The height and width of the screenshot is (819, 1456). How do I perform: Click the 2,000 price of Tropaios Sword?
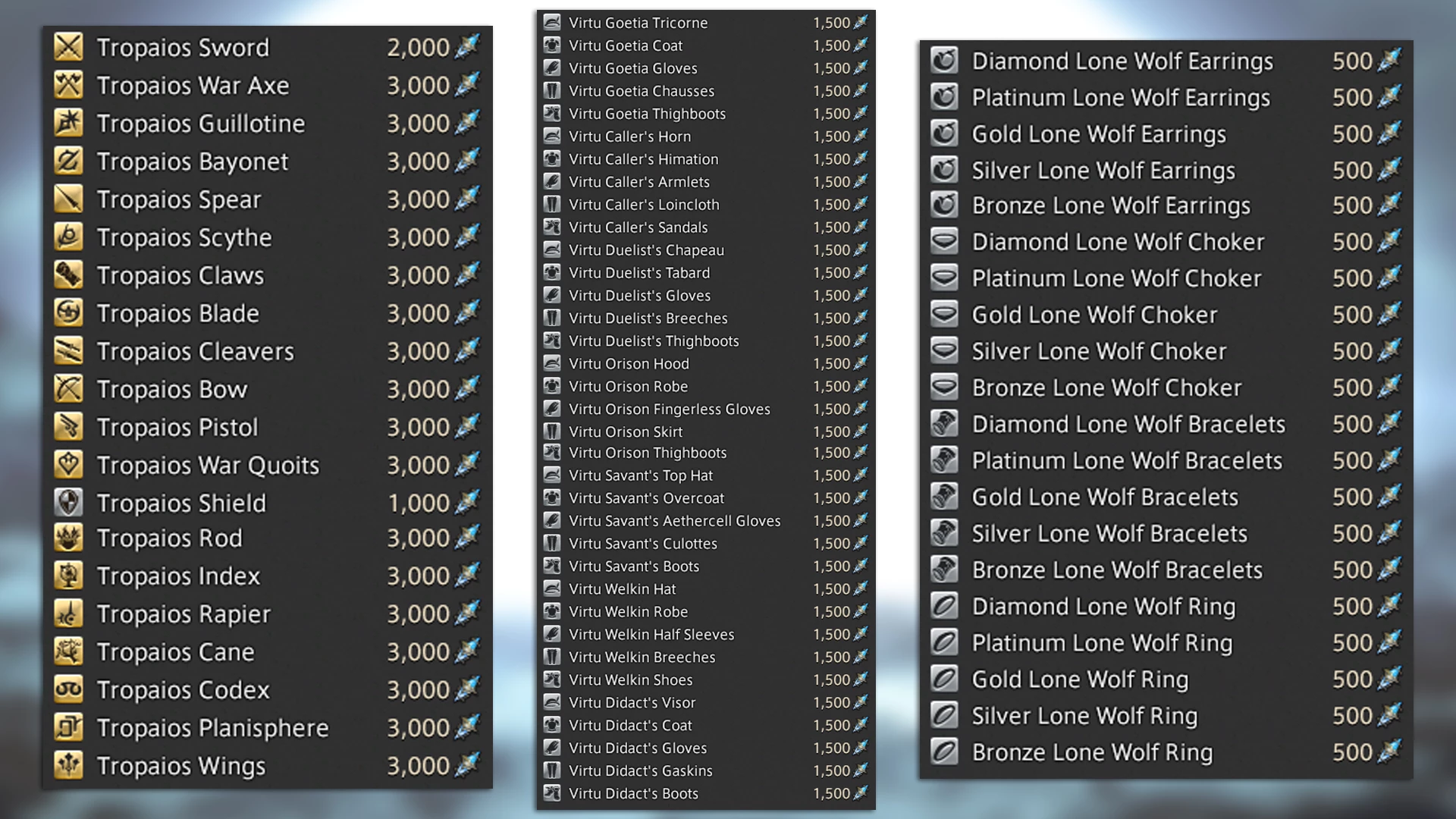click(x=419, y=47)
